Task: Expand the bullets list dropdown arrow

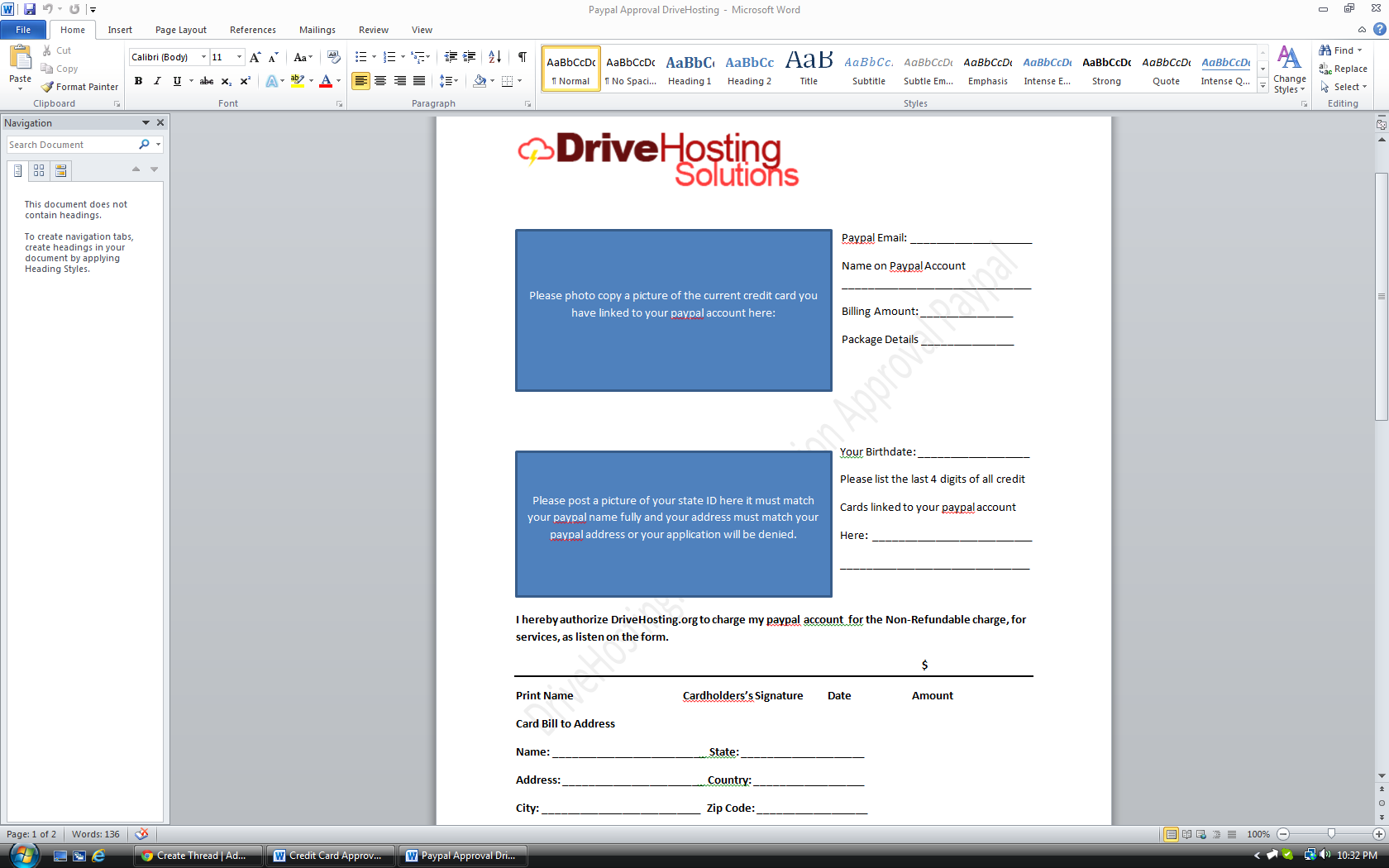Action: (374, 57)
